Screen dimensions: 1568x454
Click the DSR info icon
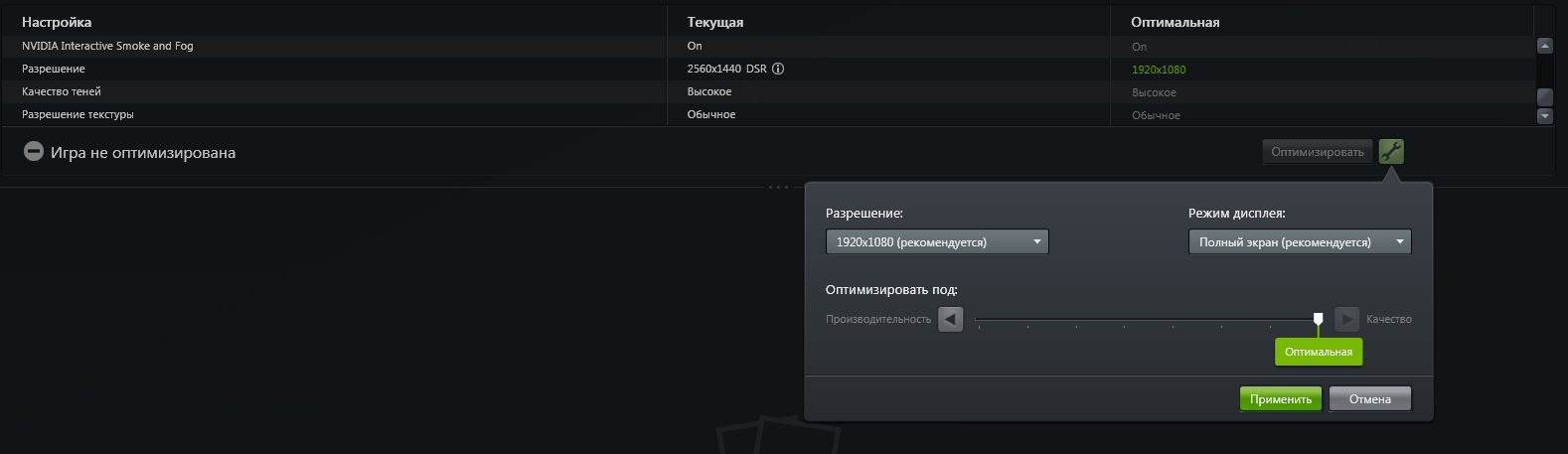tap(778, 69)
